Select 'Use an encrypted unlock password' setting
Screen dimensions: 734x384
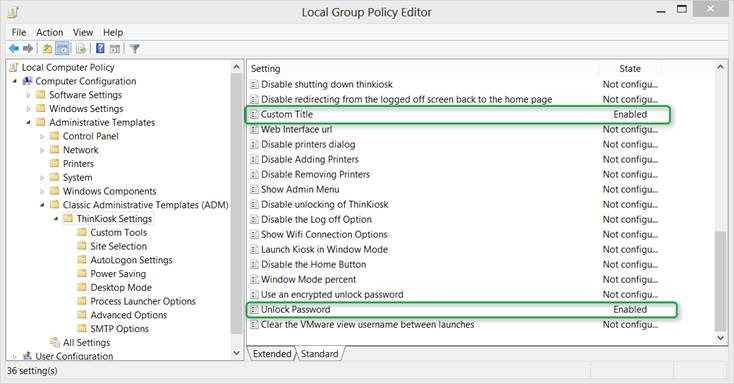(x=332, y=295)
